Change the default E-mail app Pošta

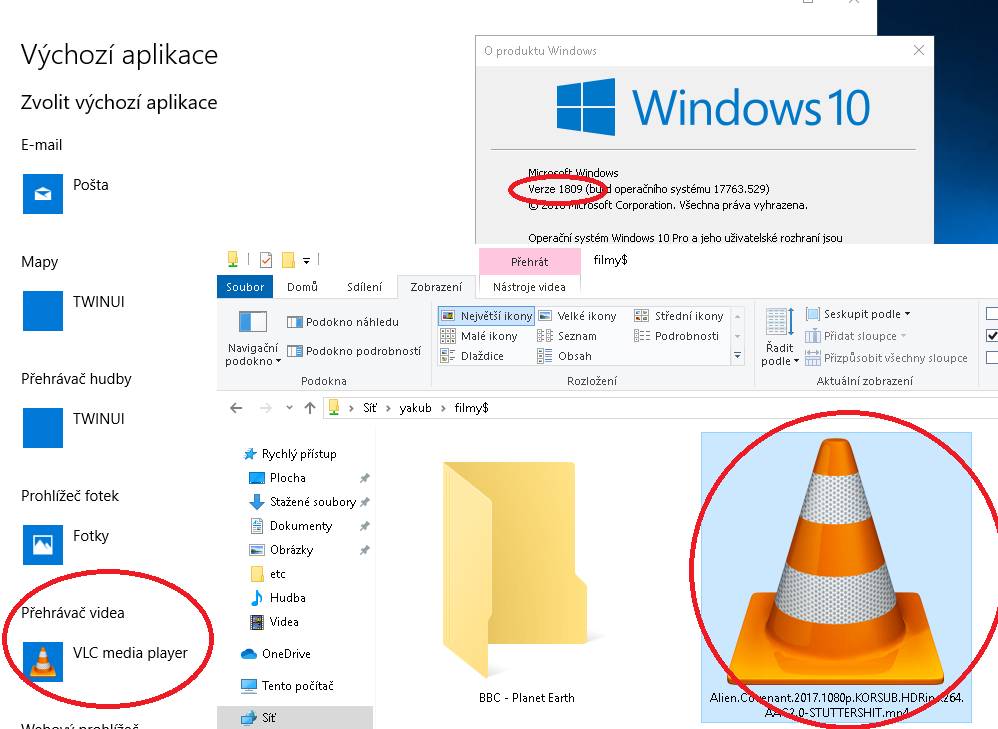(x=66, y=194)
